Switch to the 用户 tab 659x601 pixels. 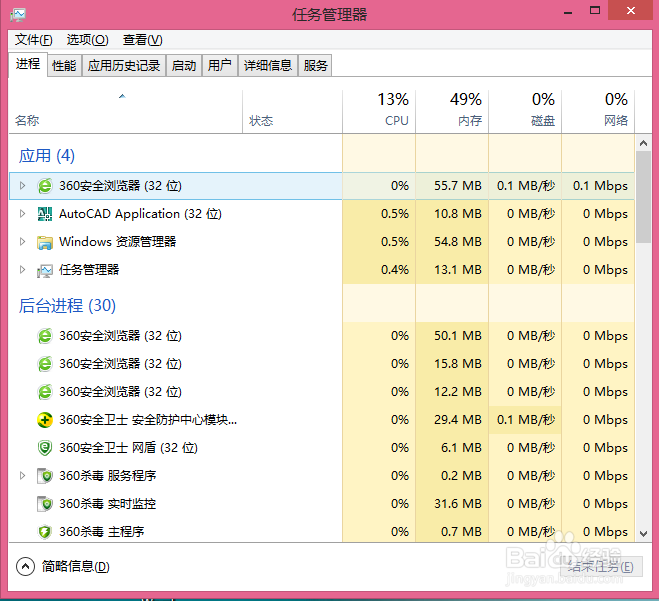(220, 66)
